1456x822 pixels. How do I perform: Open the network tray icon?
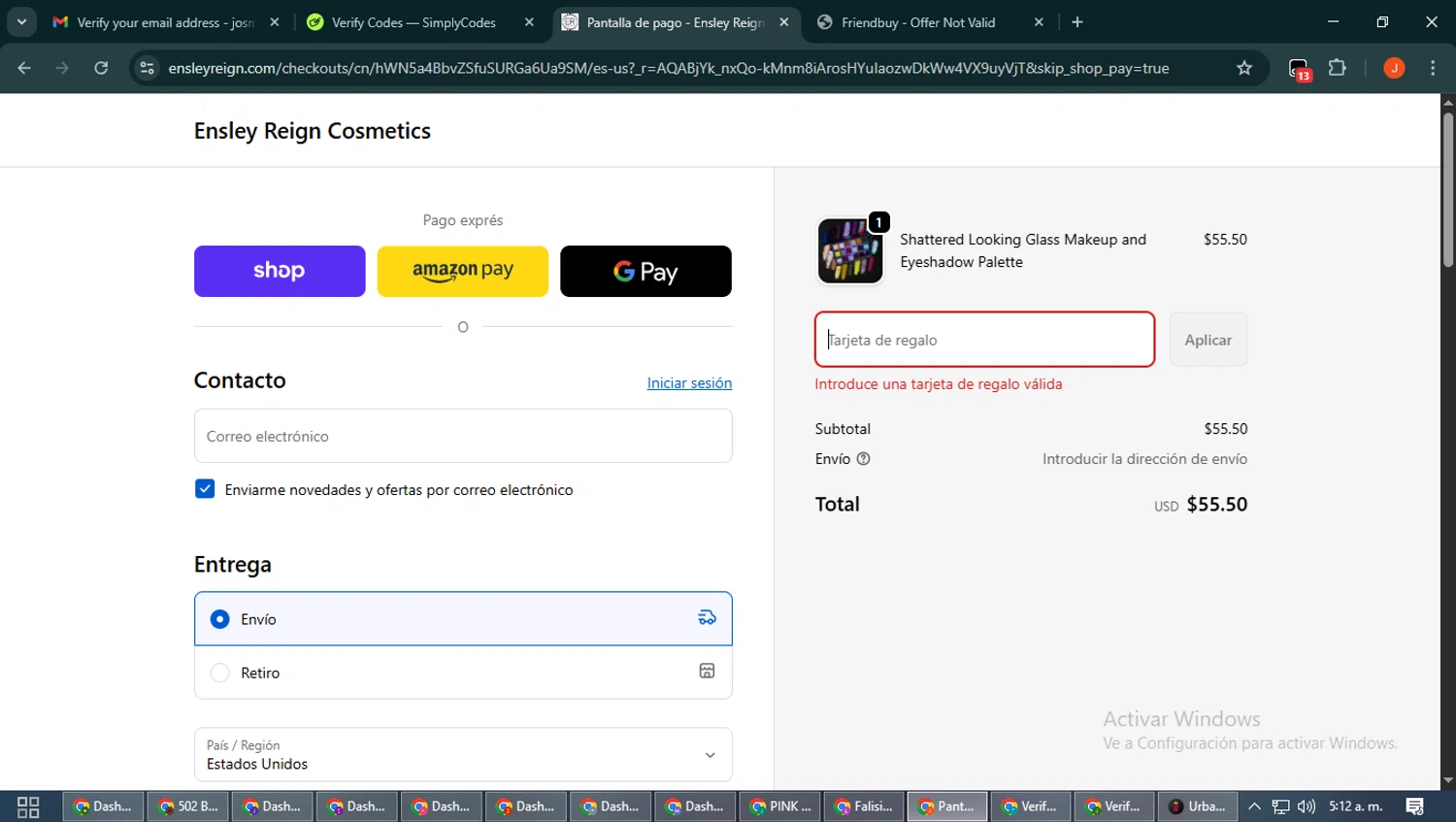[1281, 806]
